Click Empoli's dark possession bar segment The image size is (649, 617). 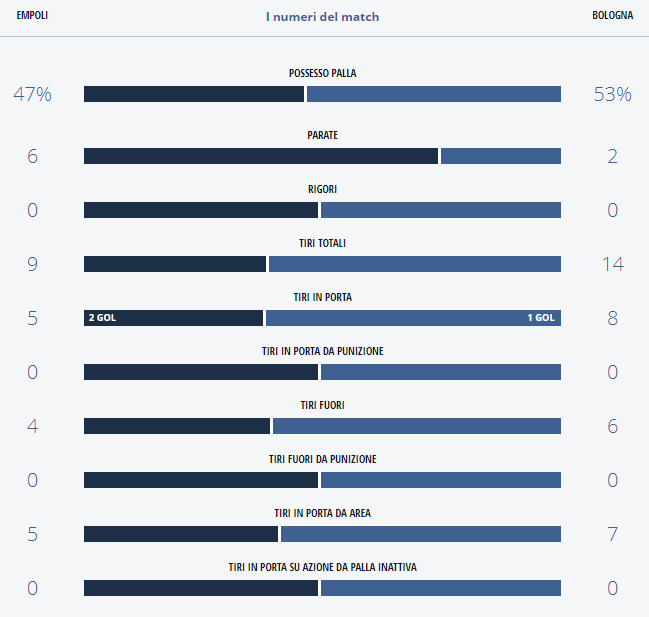coord(193,94)
